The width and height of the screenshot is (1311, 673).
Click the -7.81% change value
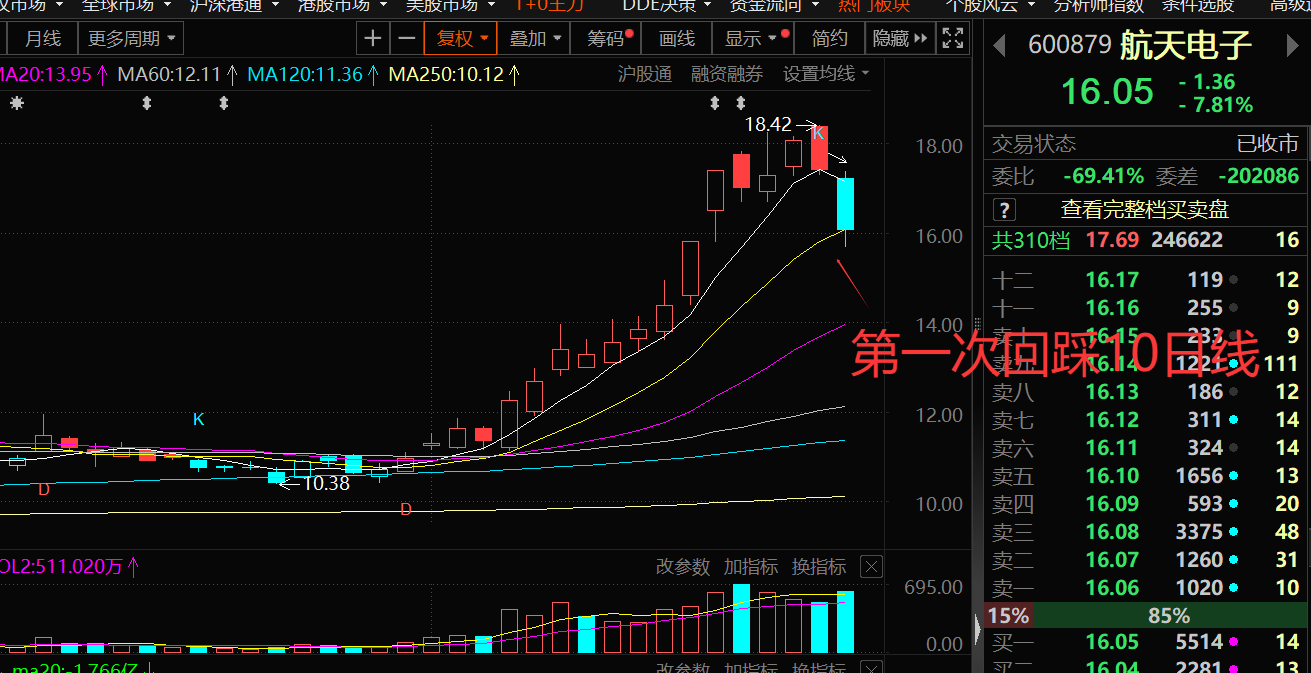[1215, 105]
